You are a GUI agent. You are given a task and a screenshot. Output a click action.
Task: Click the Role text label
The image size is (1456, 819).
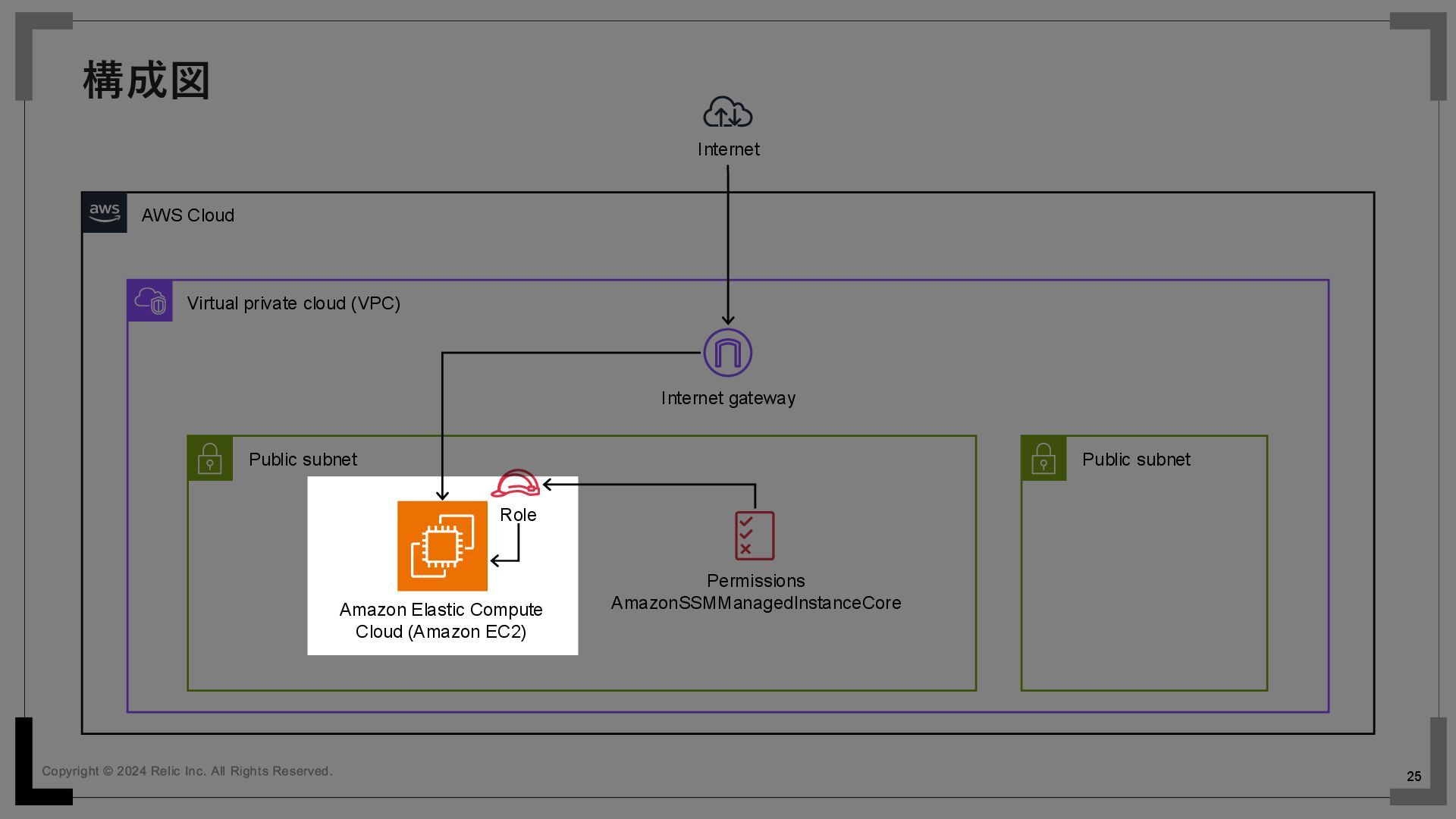click(518, 515)
